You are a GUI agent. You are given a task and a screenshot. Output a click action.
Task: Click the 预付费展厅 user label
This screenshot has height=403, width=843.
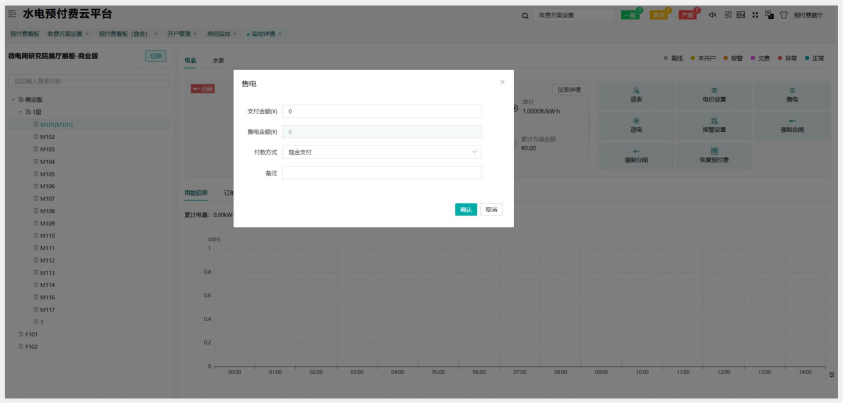[808, 16]
